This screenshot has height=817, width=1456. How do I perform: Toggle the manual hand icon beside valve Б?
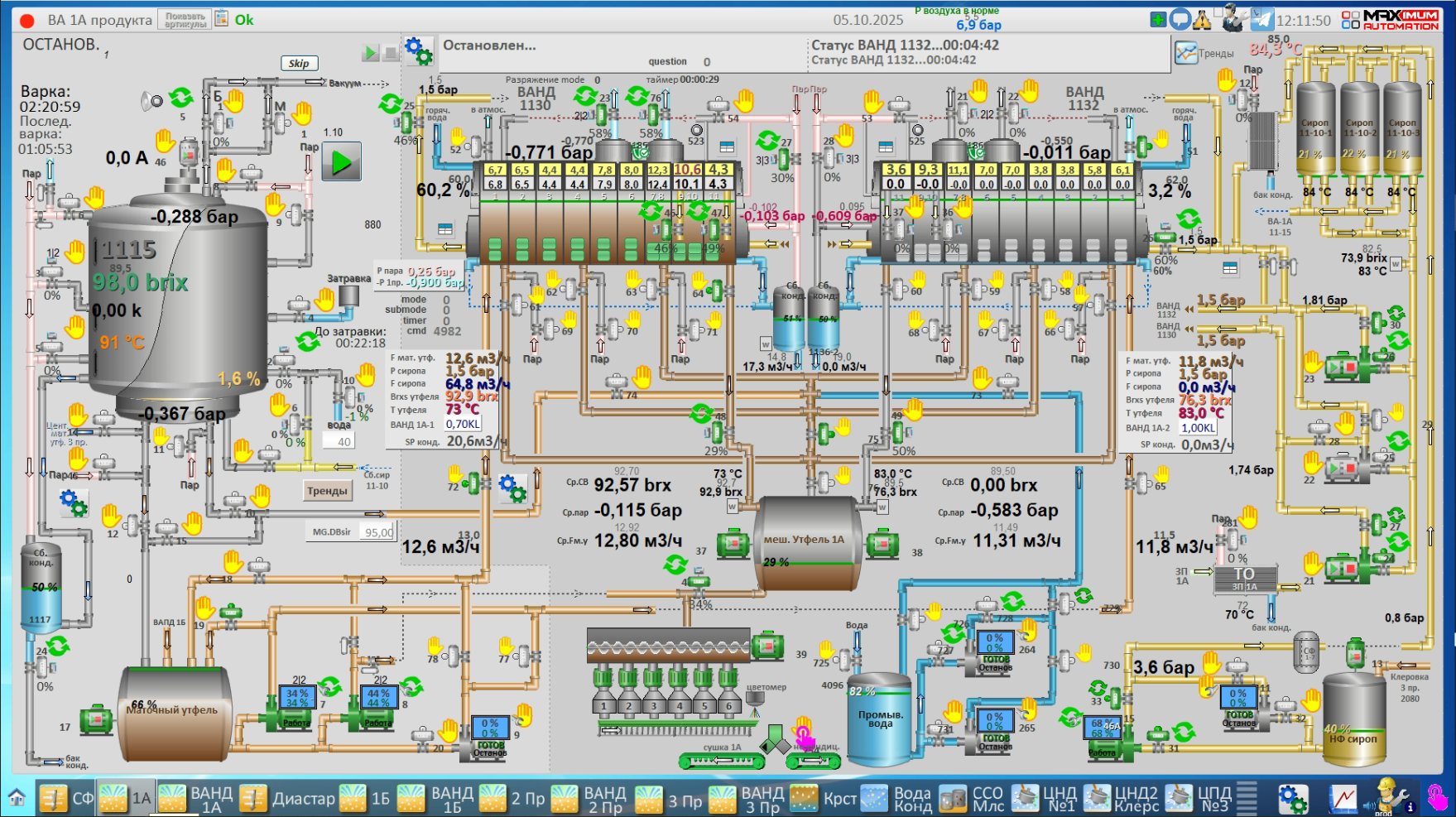(235, 101)
